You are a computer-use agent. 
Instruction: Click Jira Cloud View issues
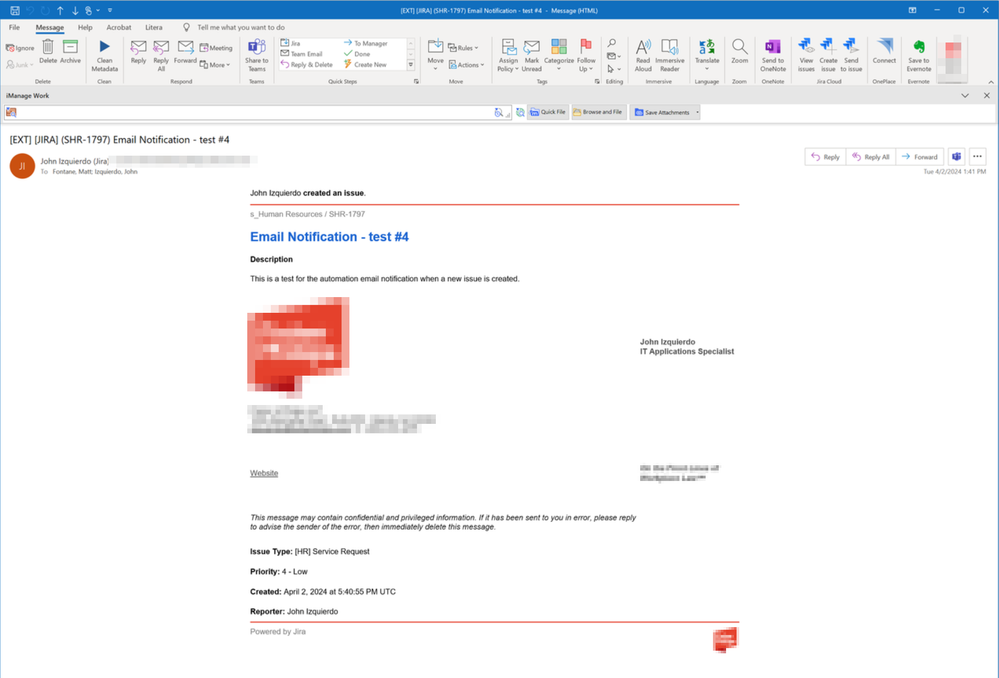(x=806, y=56)
